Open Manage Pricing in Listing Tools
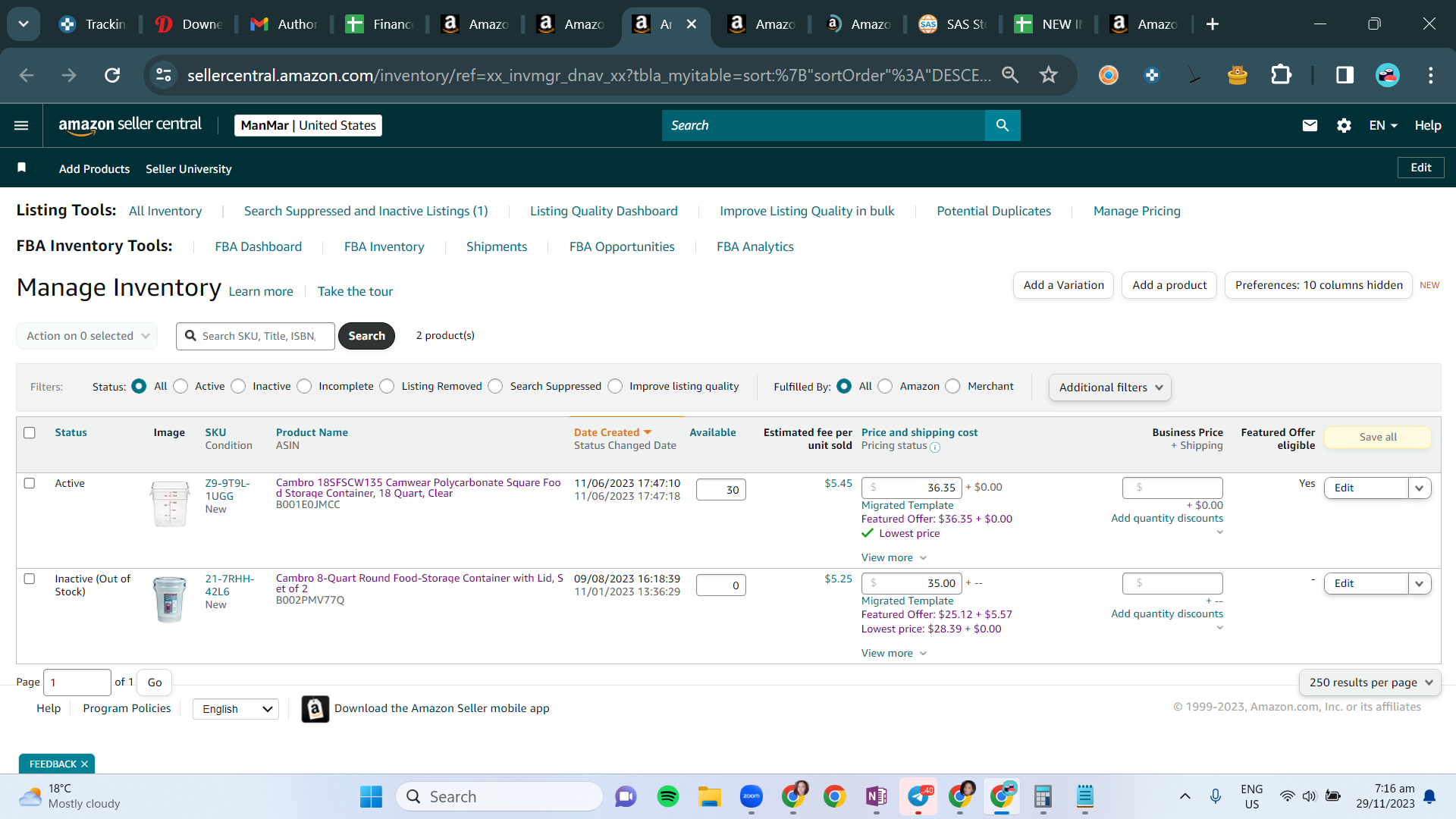 click(x=1137, y=211)
